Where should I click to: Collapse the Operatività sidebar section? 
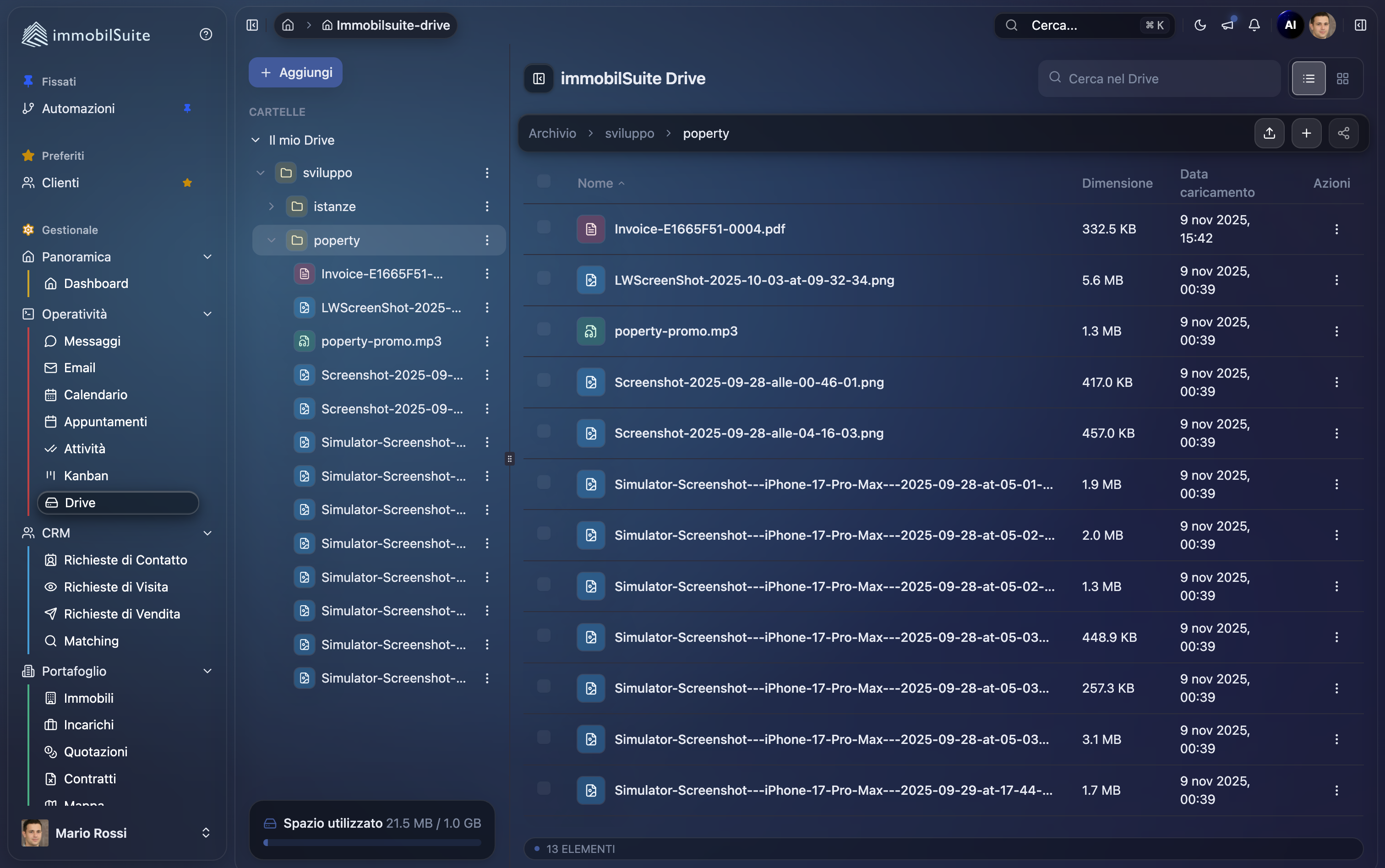point(207,314)
